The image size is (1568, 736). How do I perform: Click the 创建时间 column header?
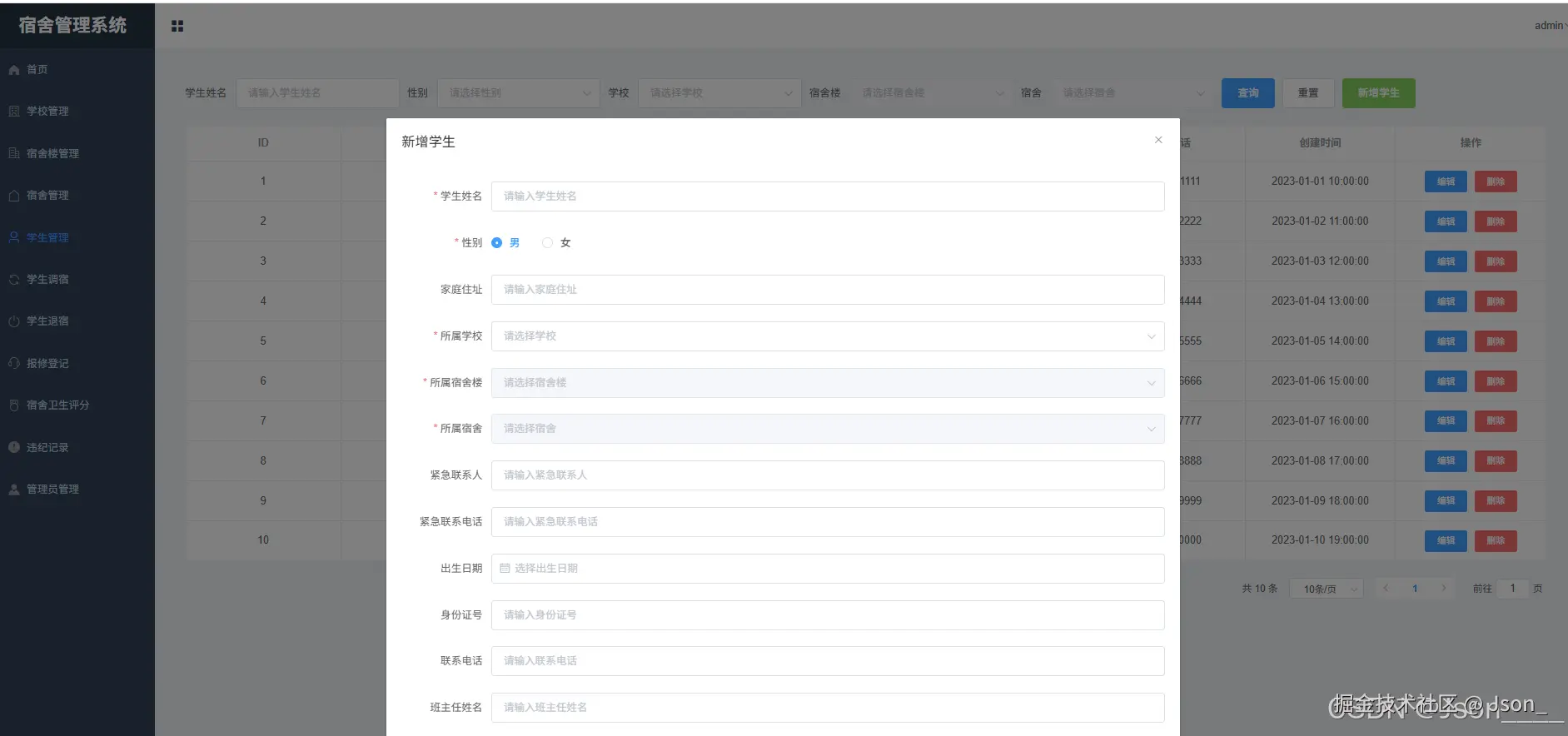point(1320,143)
